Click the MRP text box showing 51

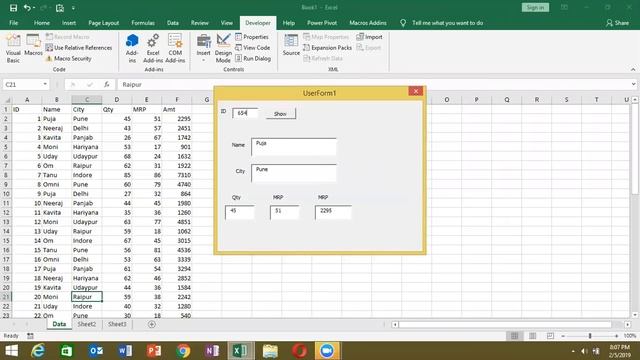(x=284, y=212)
